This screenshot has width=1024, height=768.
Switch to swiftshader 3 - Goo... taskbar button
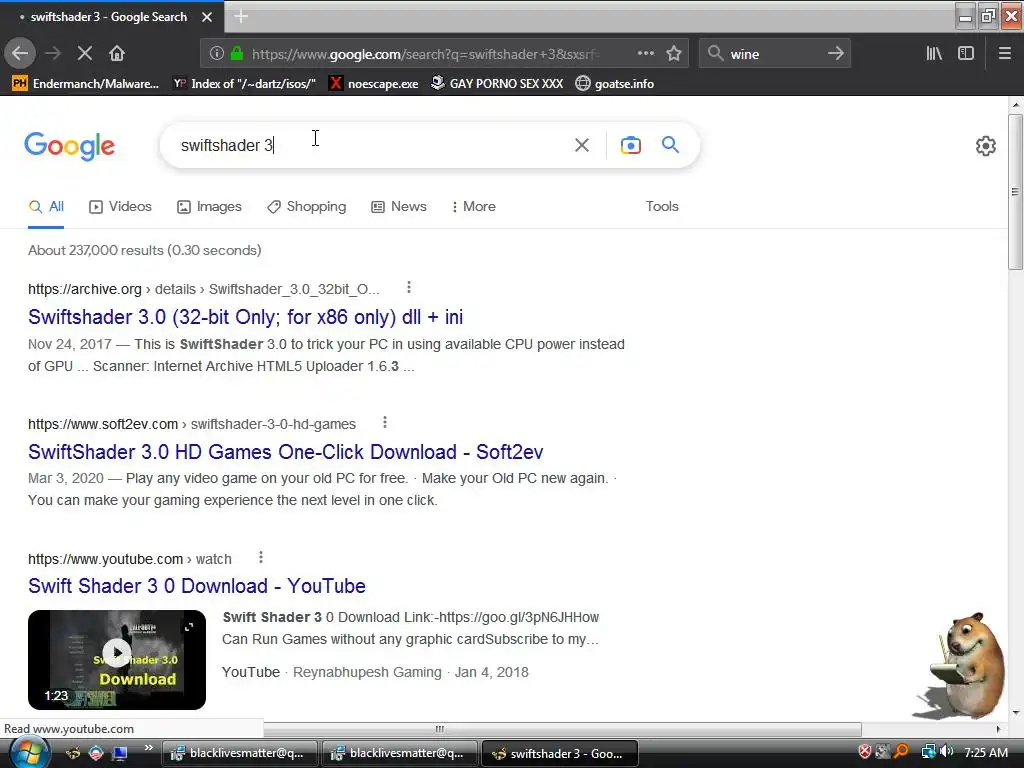559,753
